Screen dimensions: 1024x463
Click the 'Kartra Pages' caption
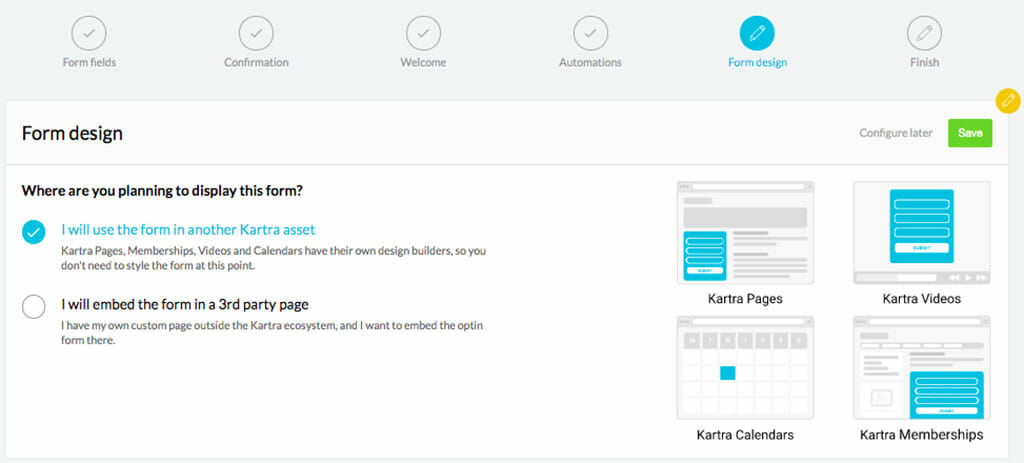coord(745,299)
